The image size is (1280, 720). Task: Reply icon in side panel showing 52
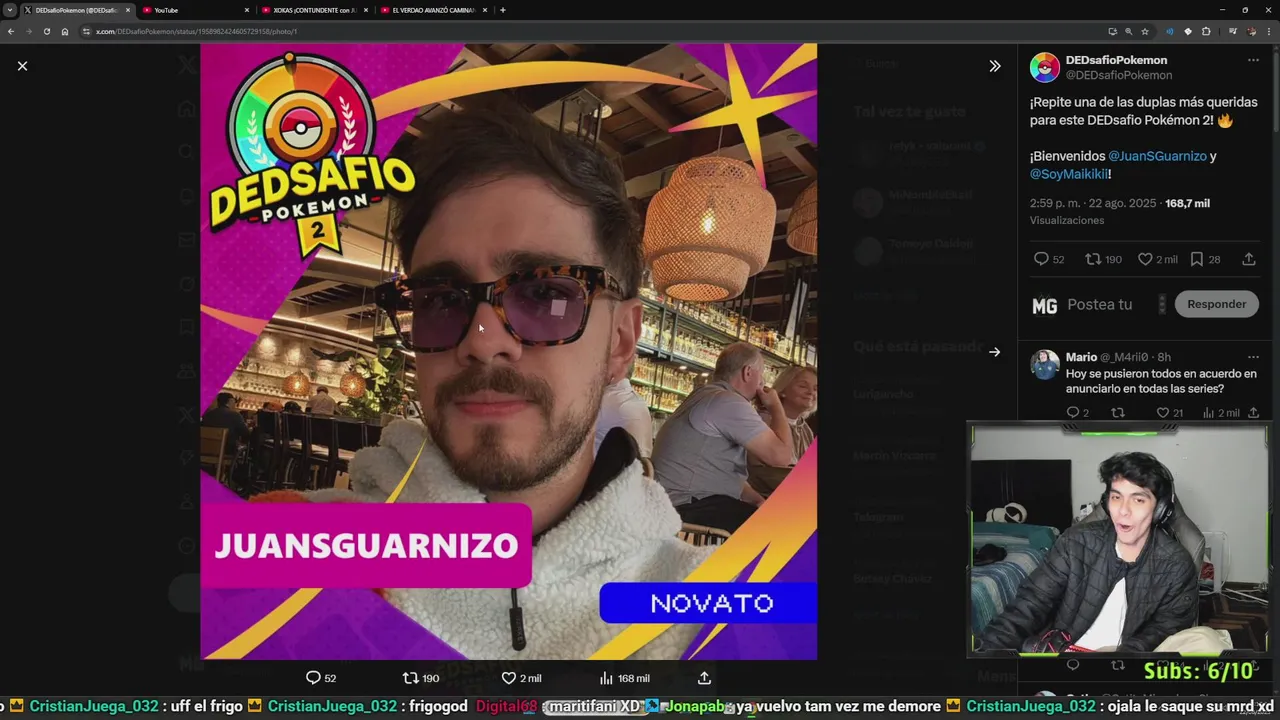tap(1041, 259)
